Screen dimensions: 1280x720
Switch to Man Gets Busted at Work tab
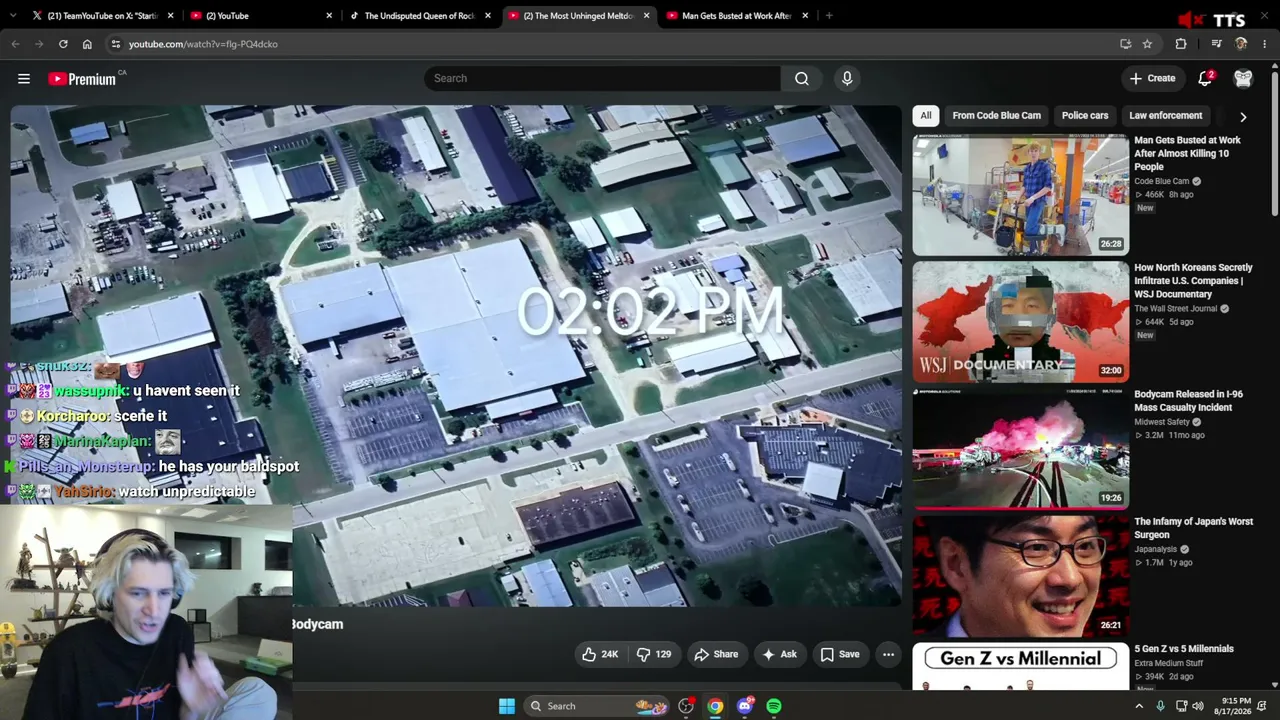point(735,16)
